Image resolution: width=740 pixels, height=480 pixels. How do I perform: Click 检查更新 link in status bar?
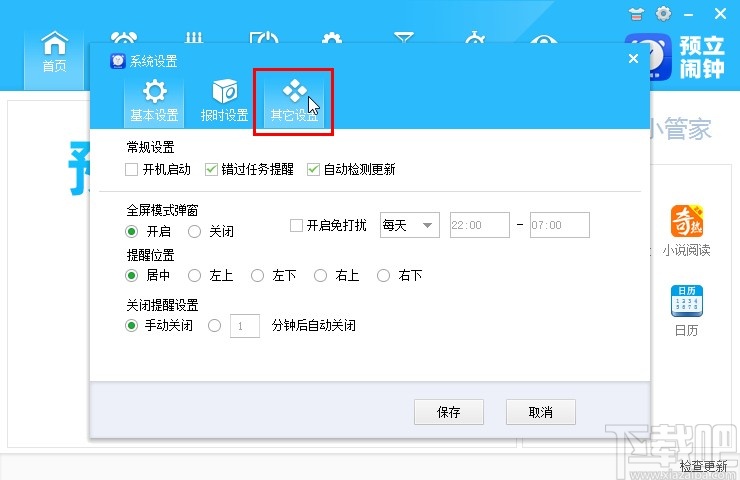pos(703,466)
